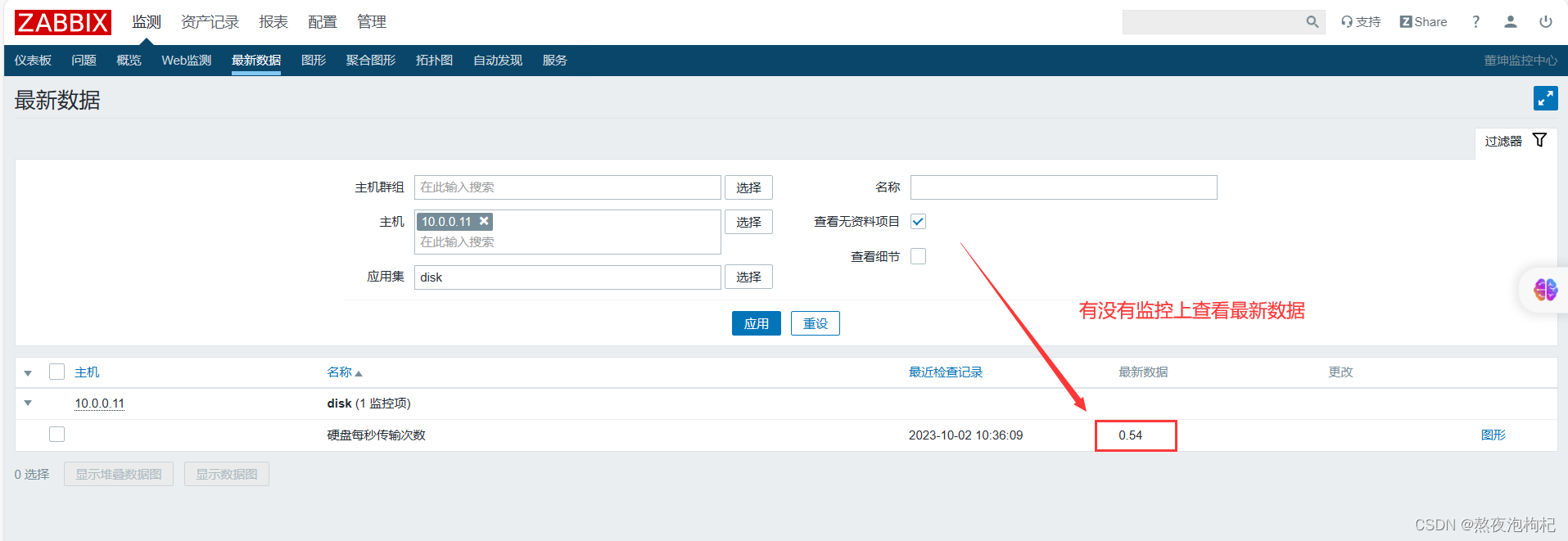
Task: Click 选择 button for 主机
Action: coord(748,222)
